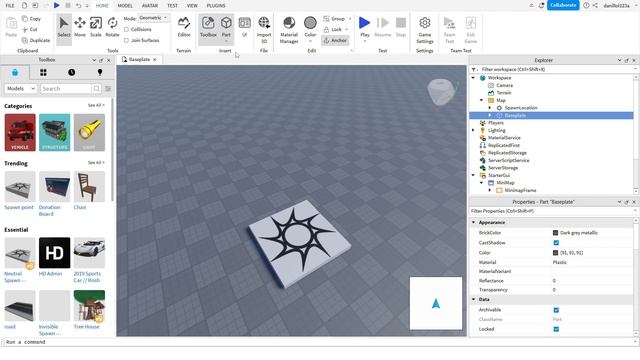Switch to the VIEW ribbon tab
Viewport: 640px width, 360px height.
click(192, 6)
